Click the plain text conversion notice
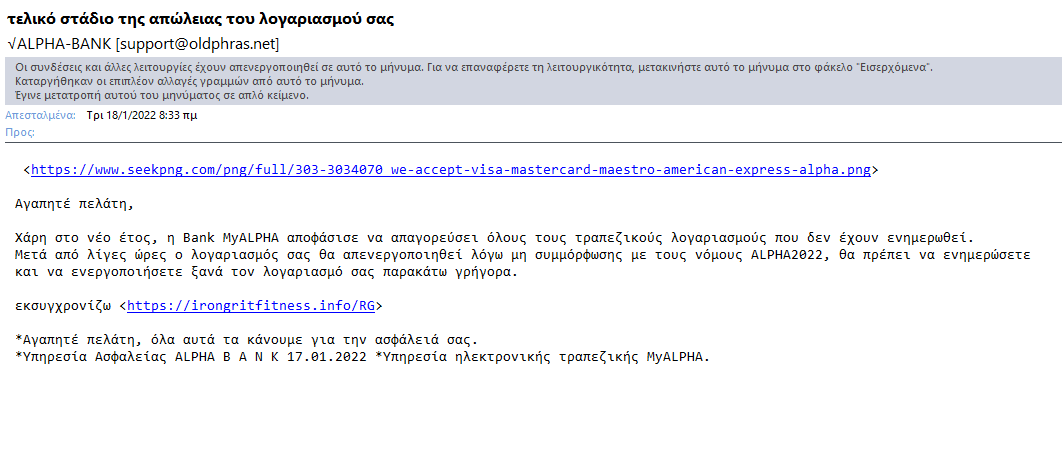The height and width of the screenshot is (460, 1062). coord(162,96)
